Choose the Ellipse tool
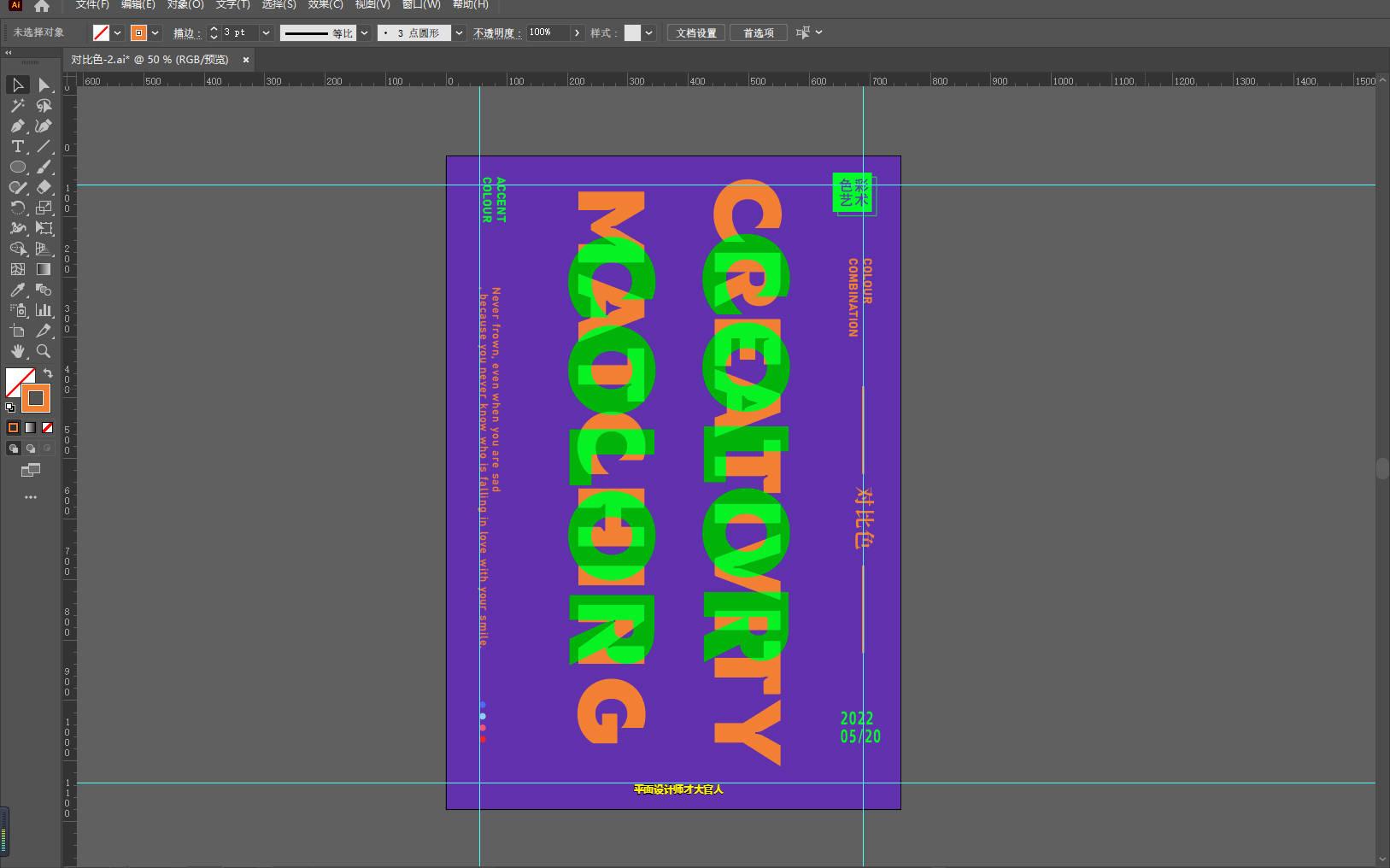This screenshot has height=868, width=1390. click(17, 167)
